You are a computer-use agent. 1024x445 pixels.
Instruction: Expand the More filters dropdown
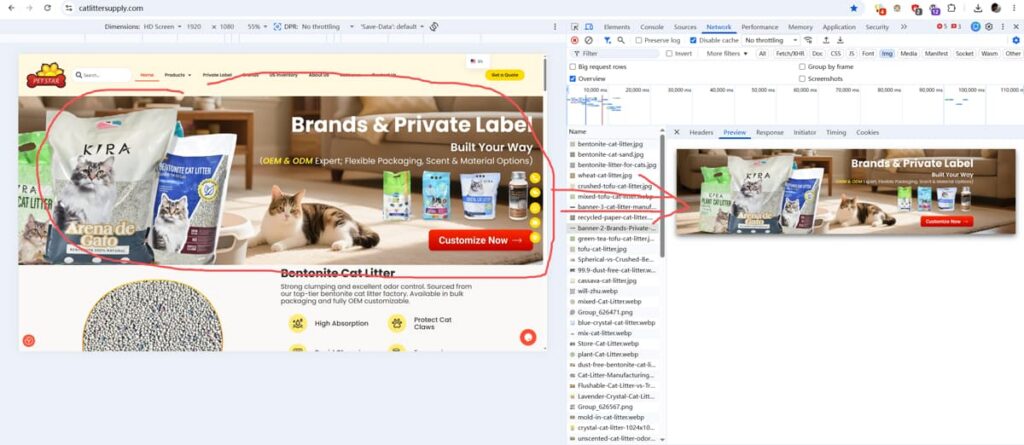[x=727, y=54]
